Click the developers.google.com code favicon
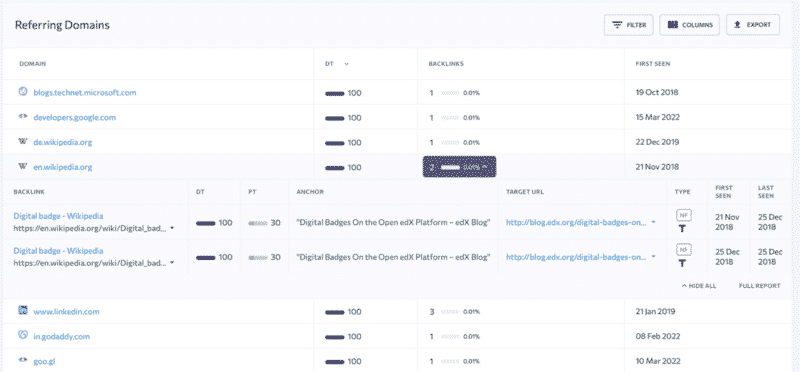 [22, 117]
